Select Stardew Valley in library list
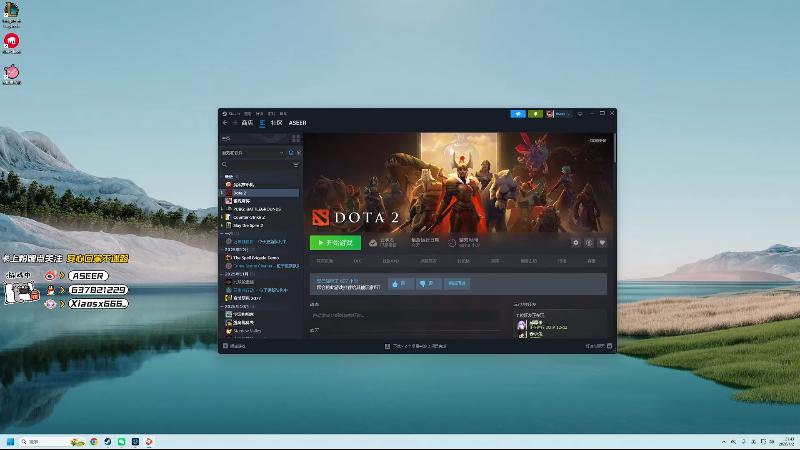800x450 pixels. pos(260,331)
